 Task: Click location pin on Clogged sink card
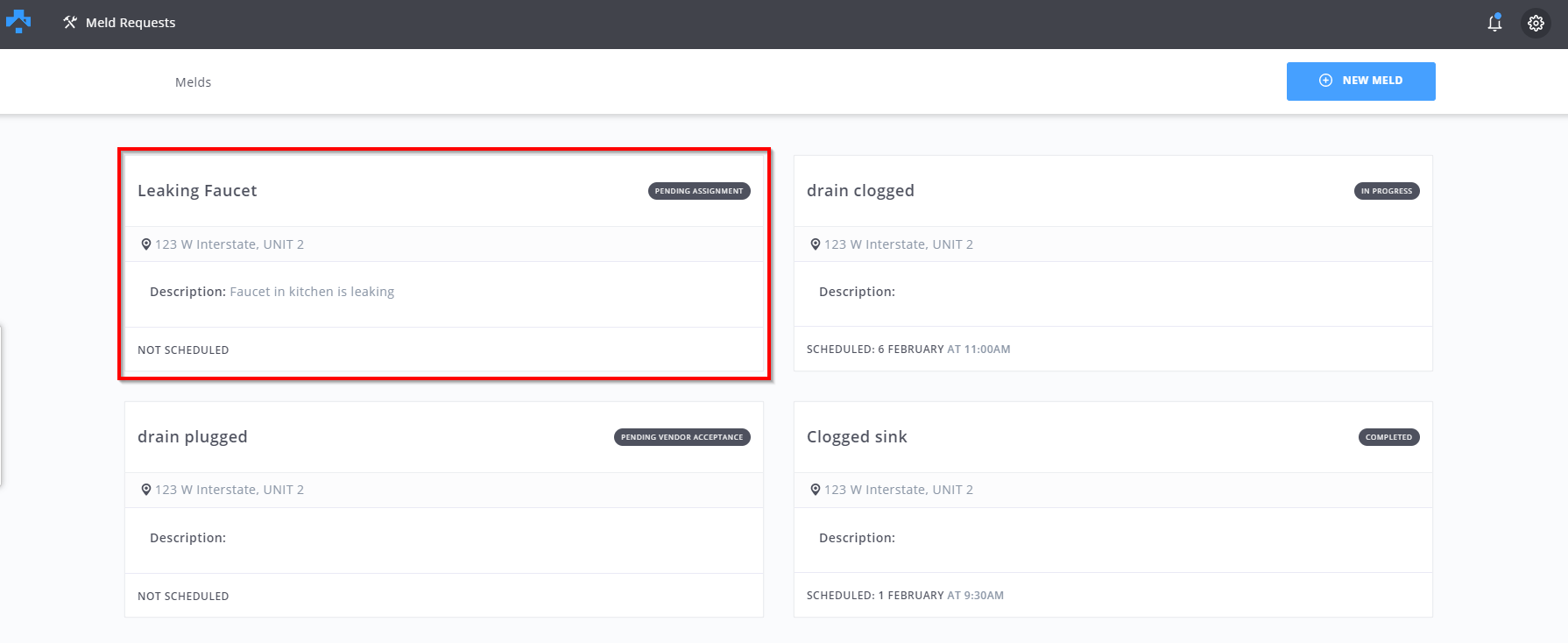pyautogui.click(x=816, y=490)
